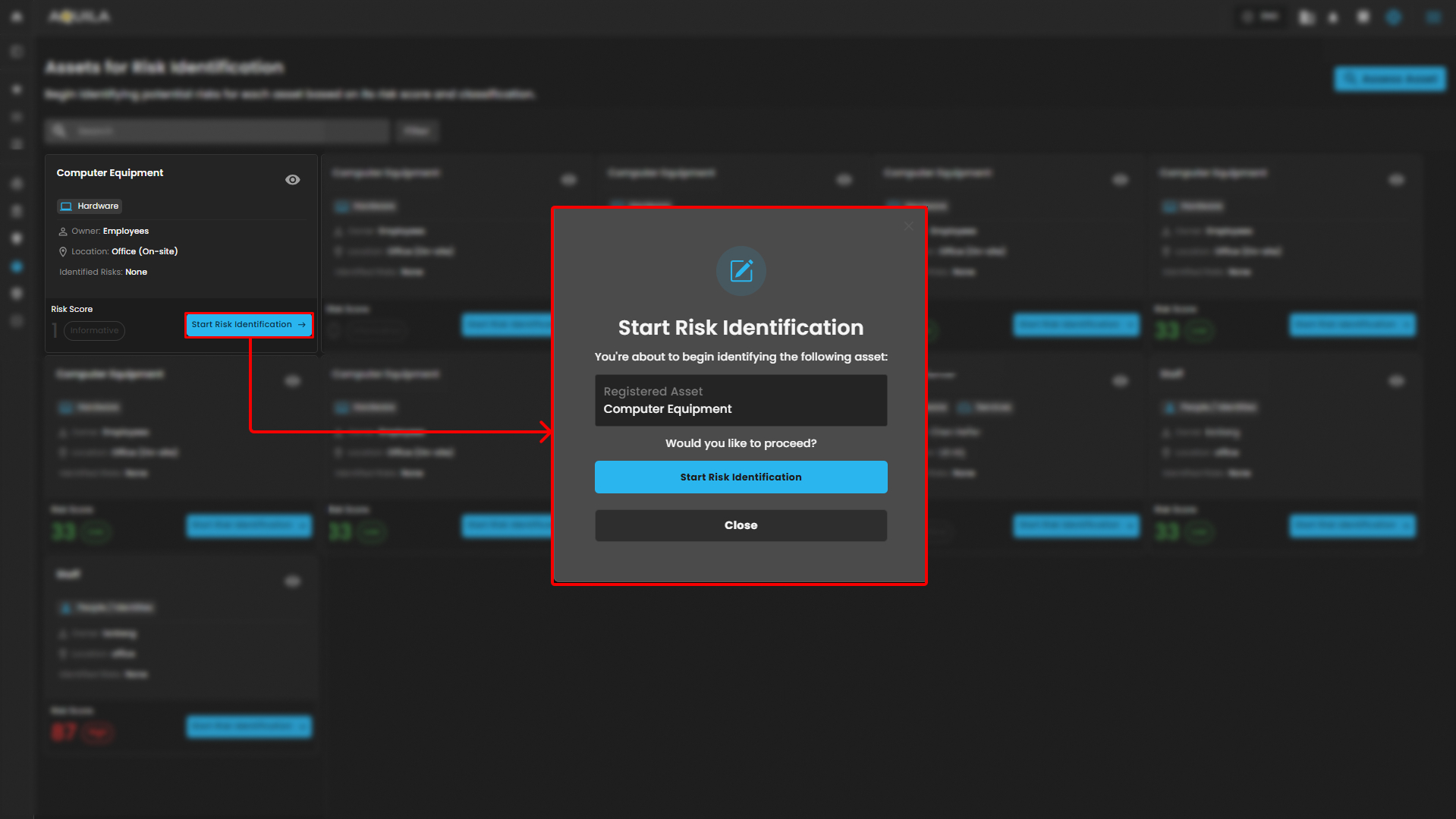The width and height of the screenshot is (1456, 819).
Task: Click the pencil edit icon in the dialog
Action: click(741, 271)
